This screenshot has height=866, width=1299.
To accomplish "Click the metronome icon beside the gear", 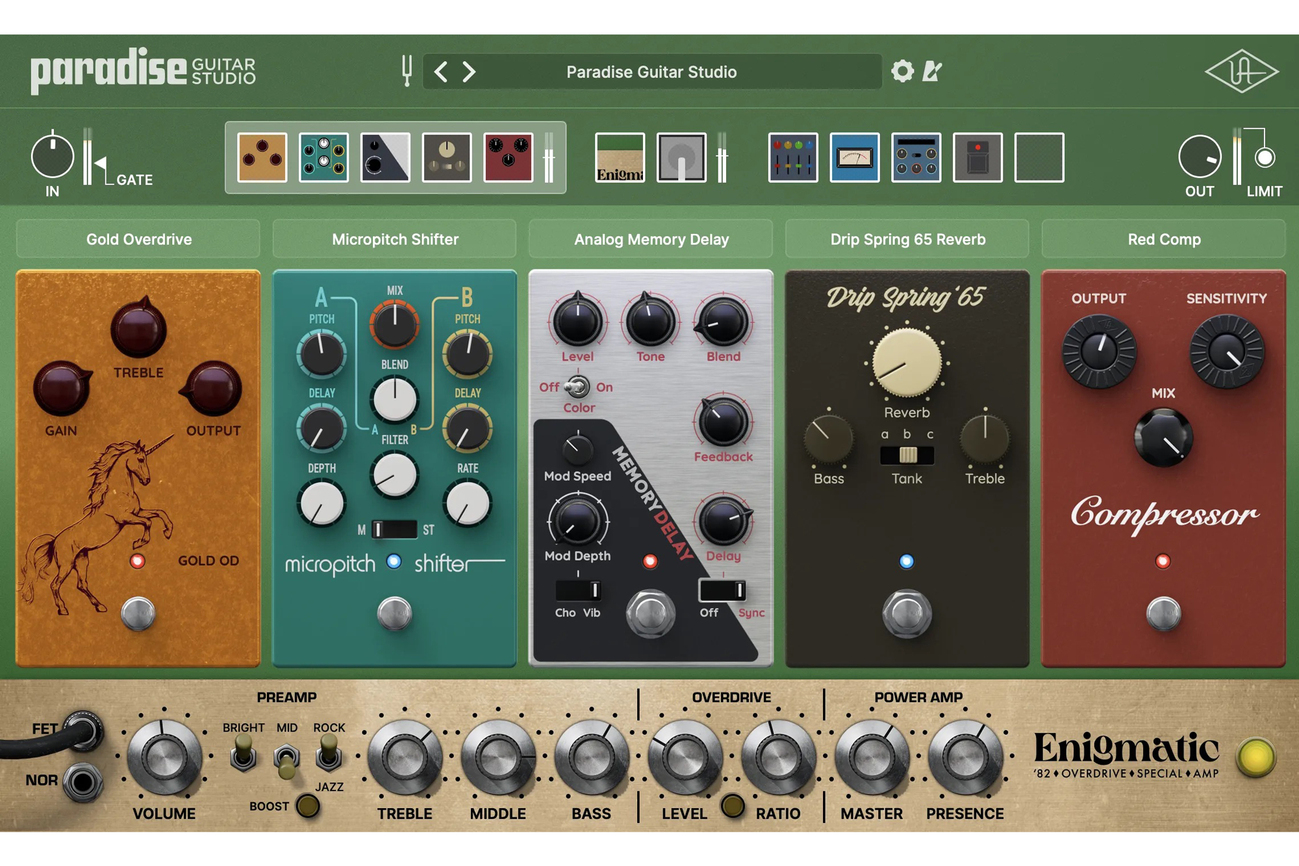I will [932, 71].
